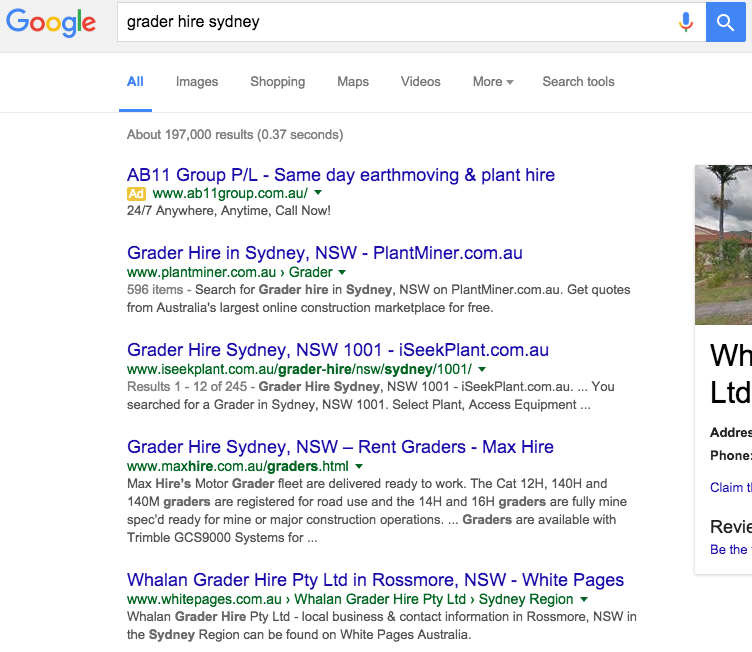Click the 24/7 Anywhere, Anytime, Call Now! text

pos(229,211)
